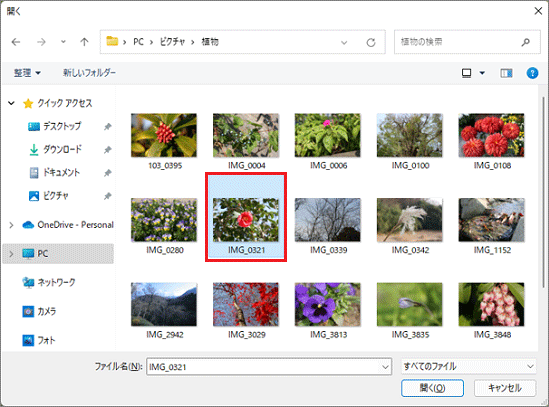Select the IMG_2942 mountain thumbnail
The width and height of the screenshot is (549, 407).
coord(164,305)
